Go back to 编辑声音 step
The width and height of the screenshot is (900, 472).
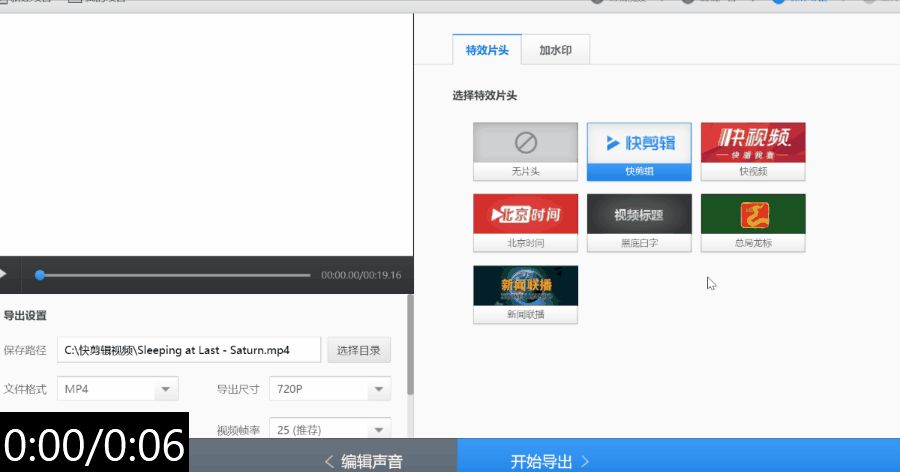click(x=363, y=461)
